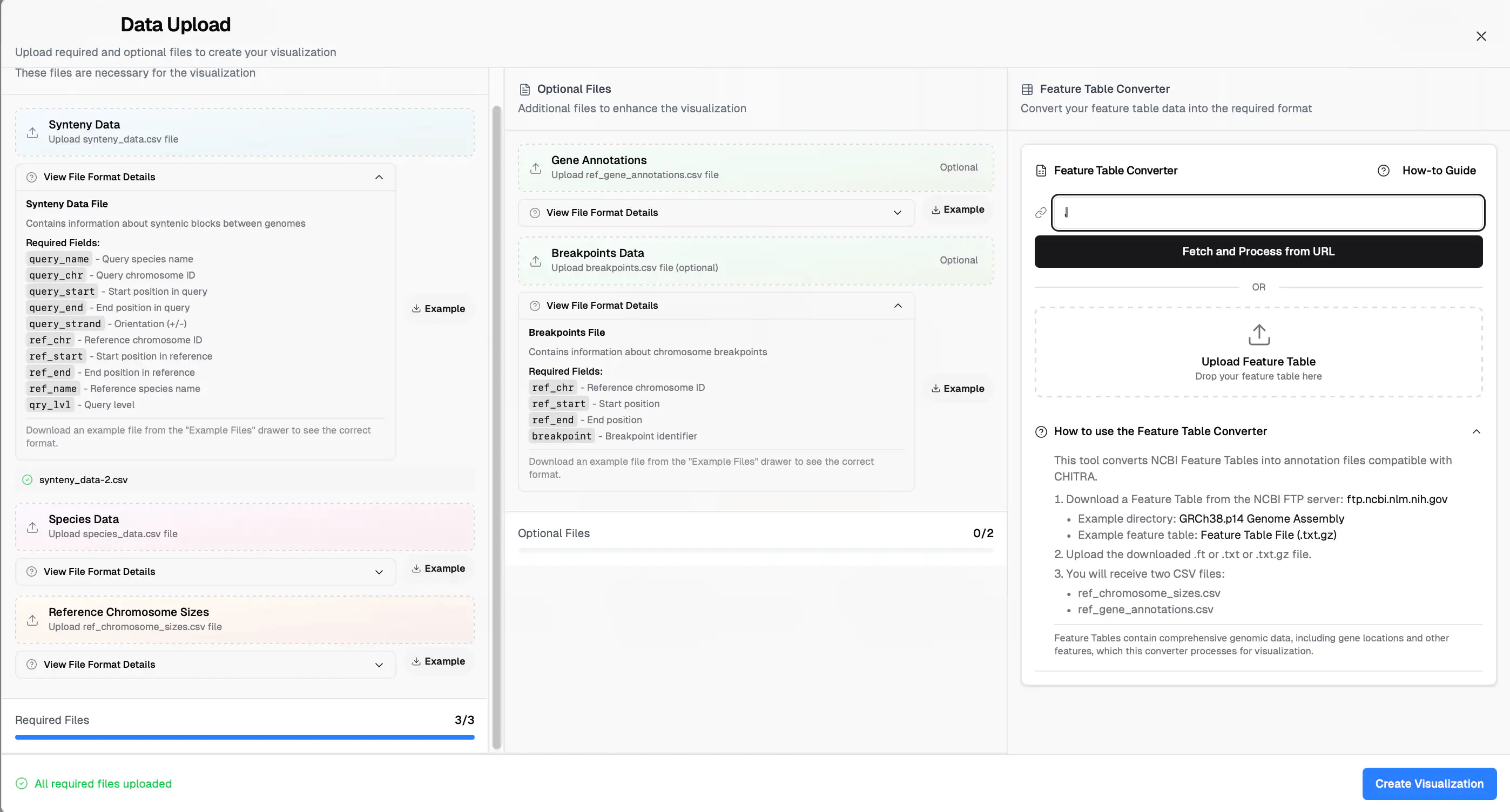Collapse How to use the Feature Table Converter
Viewport: 1510px width, 812px height.
(1475, 432)
